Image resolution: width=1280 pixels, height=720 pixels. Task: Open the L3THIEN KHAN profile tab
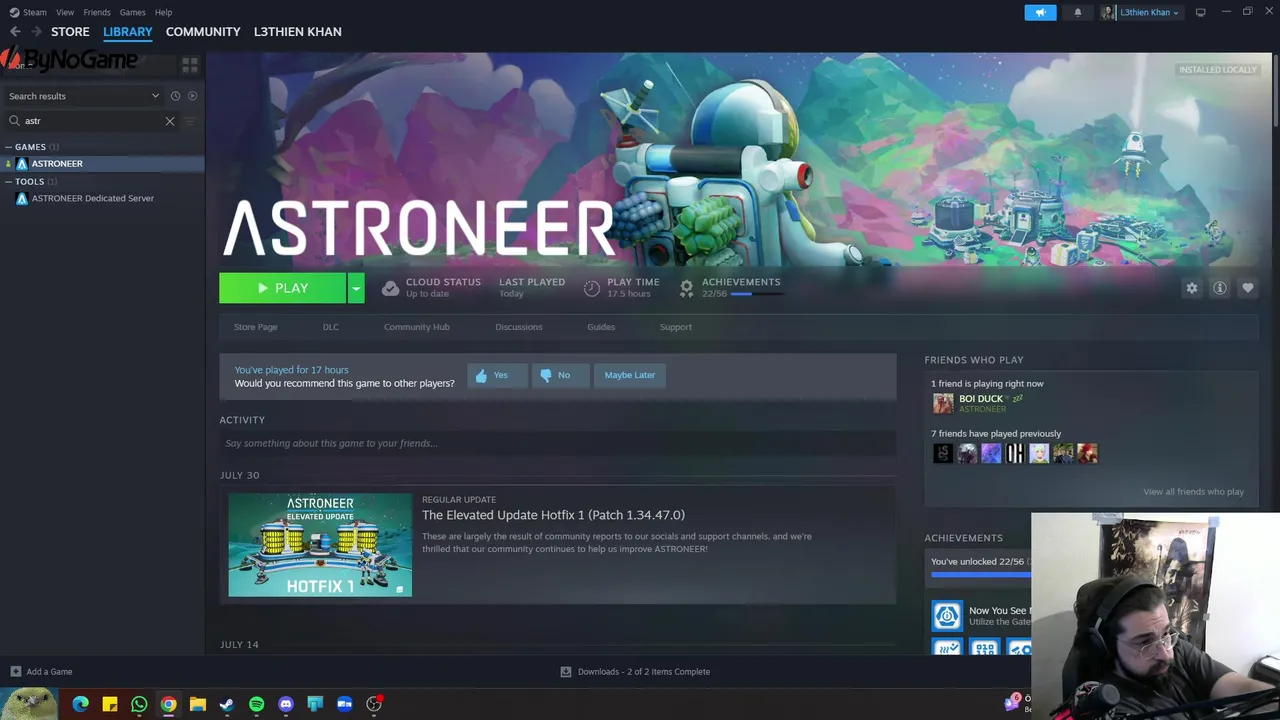tap(297, 32)
